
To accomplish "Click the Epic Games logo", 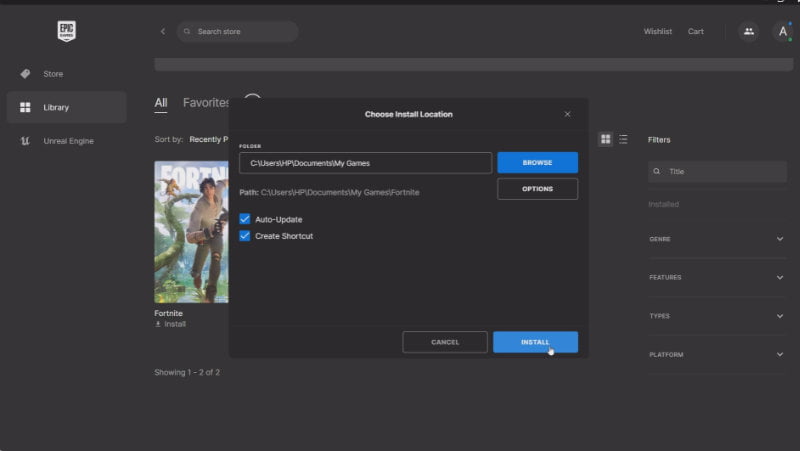I will [x=66, y=31].
